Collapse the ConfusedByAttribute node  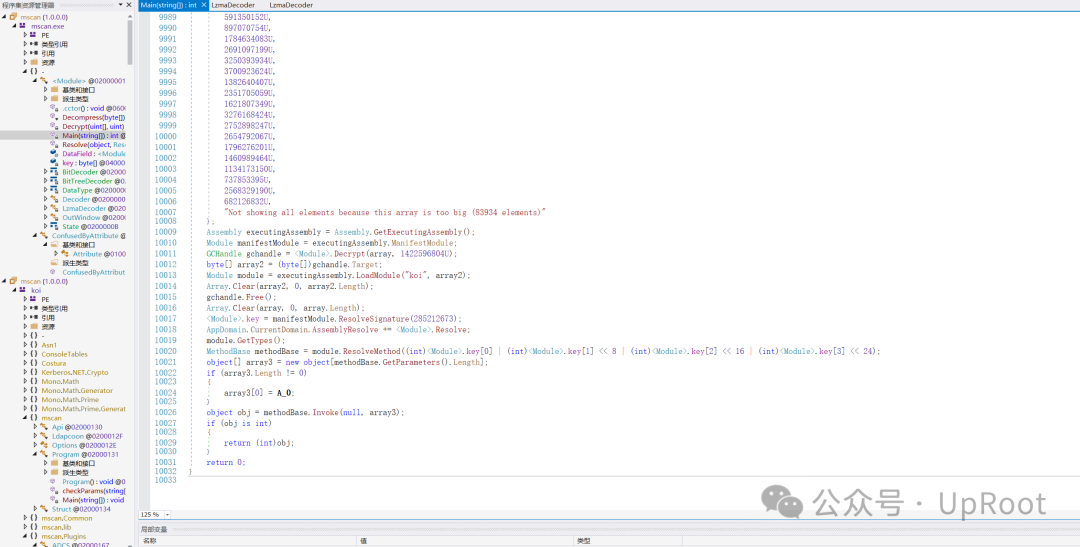(34, 236)
